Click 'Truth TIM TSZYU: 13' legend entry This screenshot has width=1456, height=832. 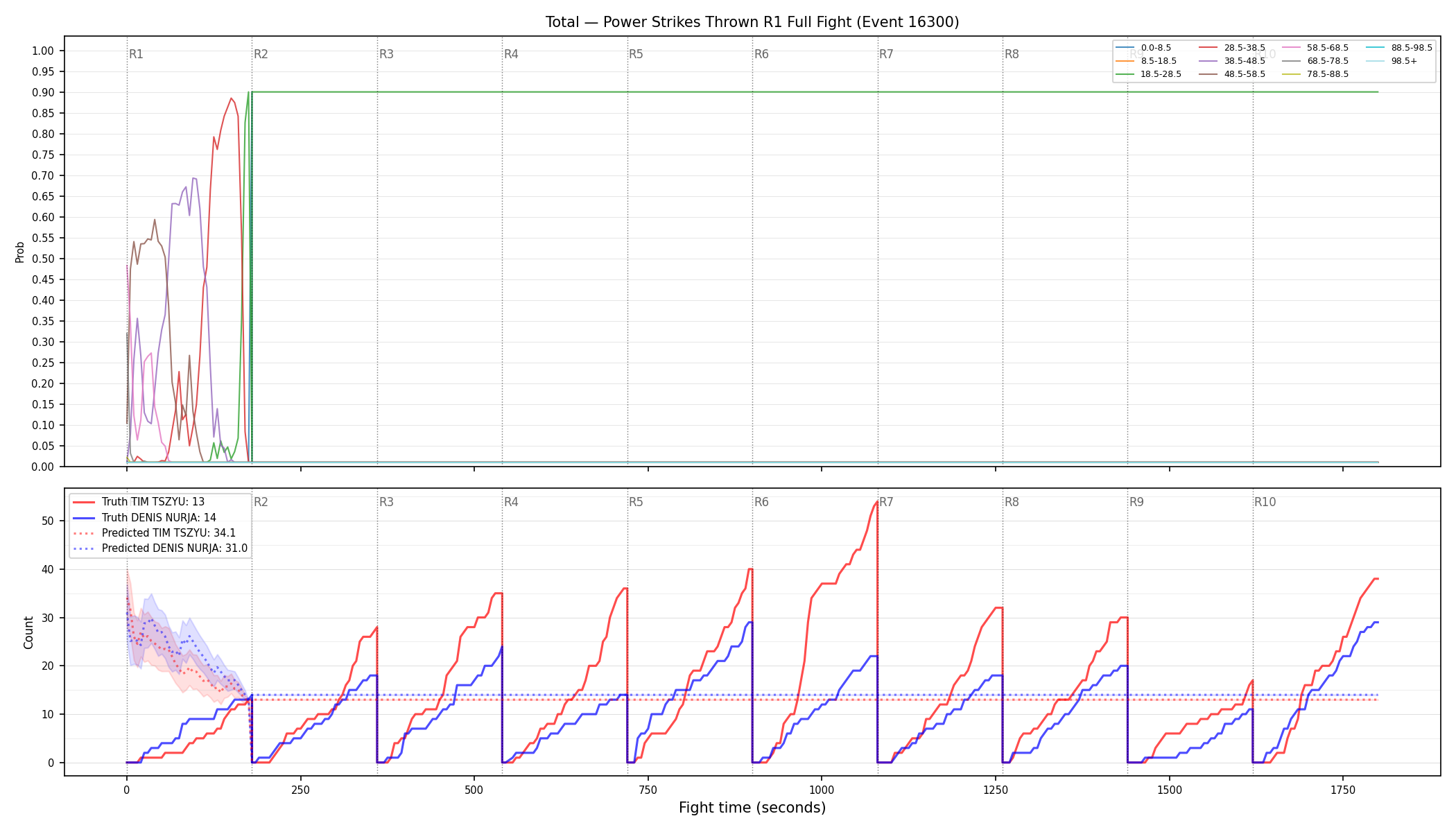(x=139, y=502)
